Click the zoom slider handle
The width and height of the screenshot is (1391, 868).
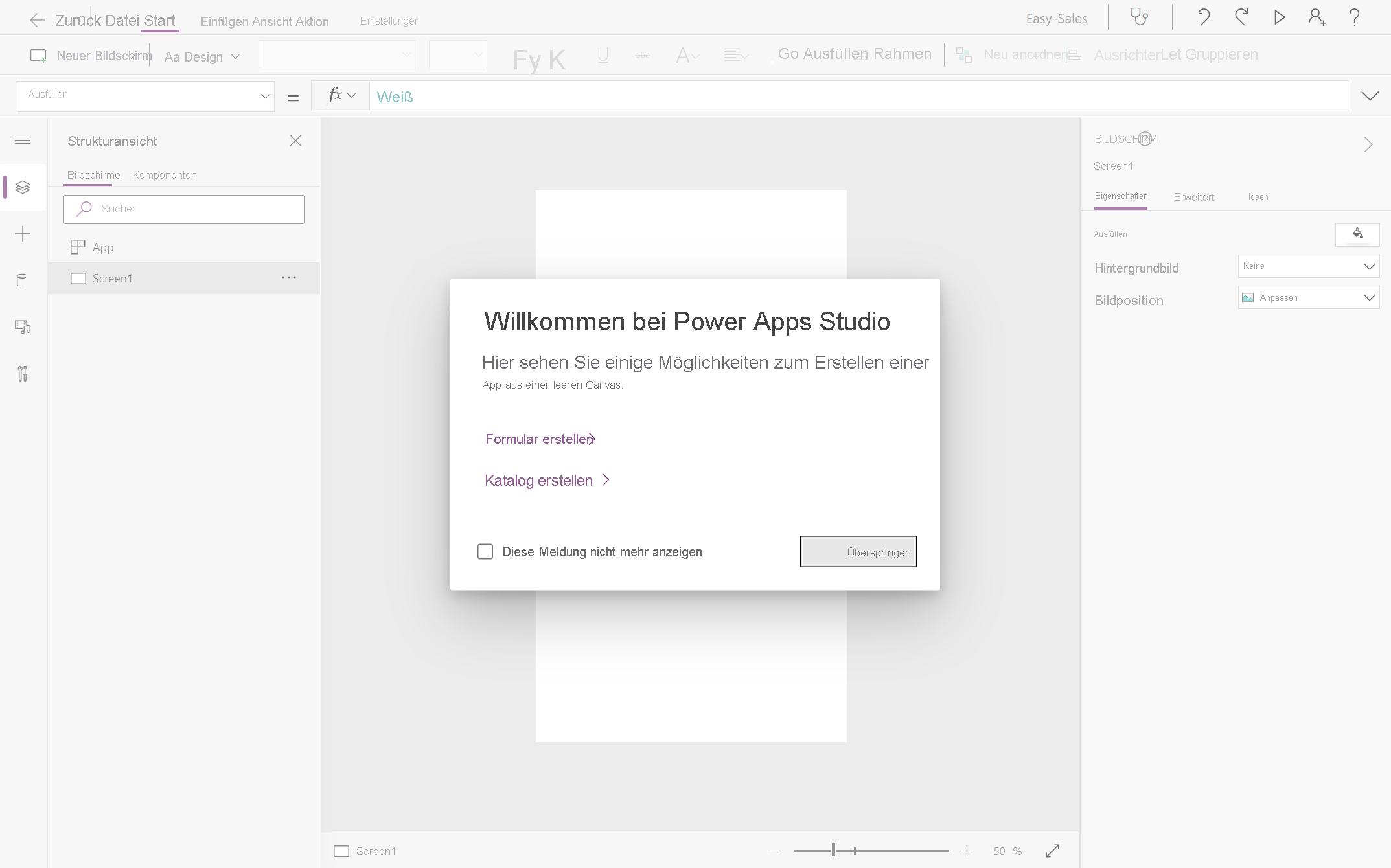tap(833, 851)
